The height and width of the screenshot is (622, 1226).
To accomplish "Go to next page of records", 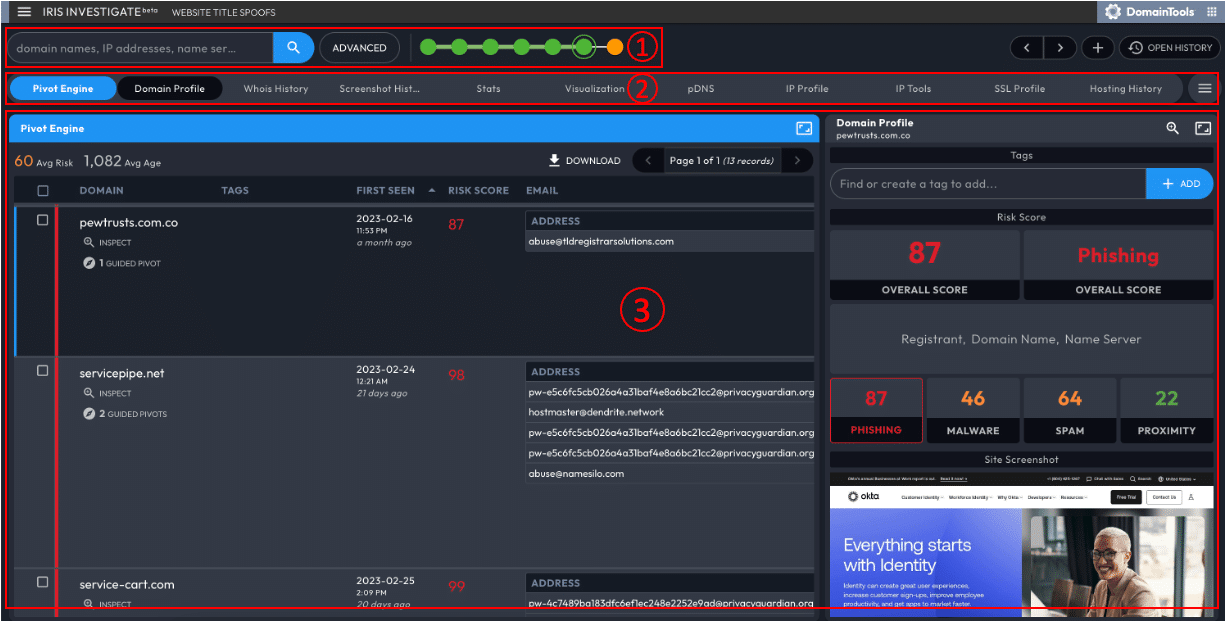I will coord(797,160).
